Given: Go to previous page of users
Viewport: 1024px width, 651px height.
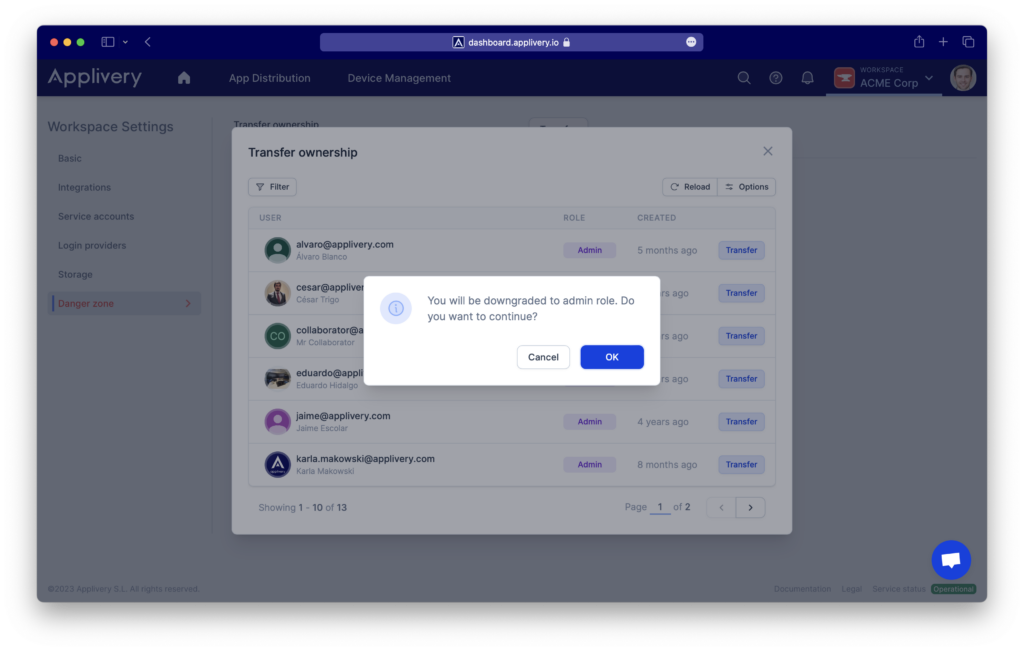Looking at the screenshot, I should click(721, 507).
